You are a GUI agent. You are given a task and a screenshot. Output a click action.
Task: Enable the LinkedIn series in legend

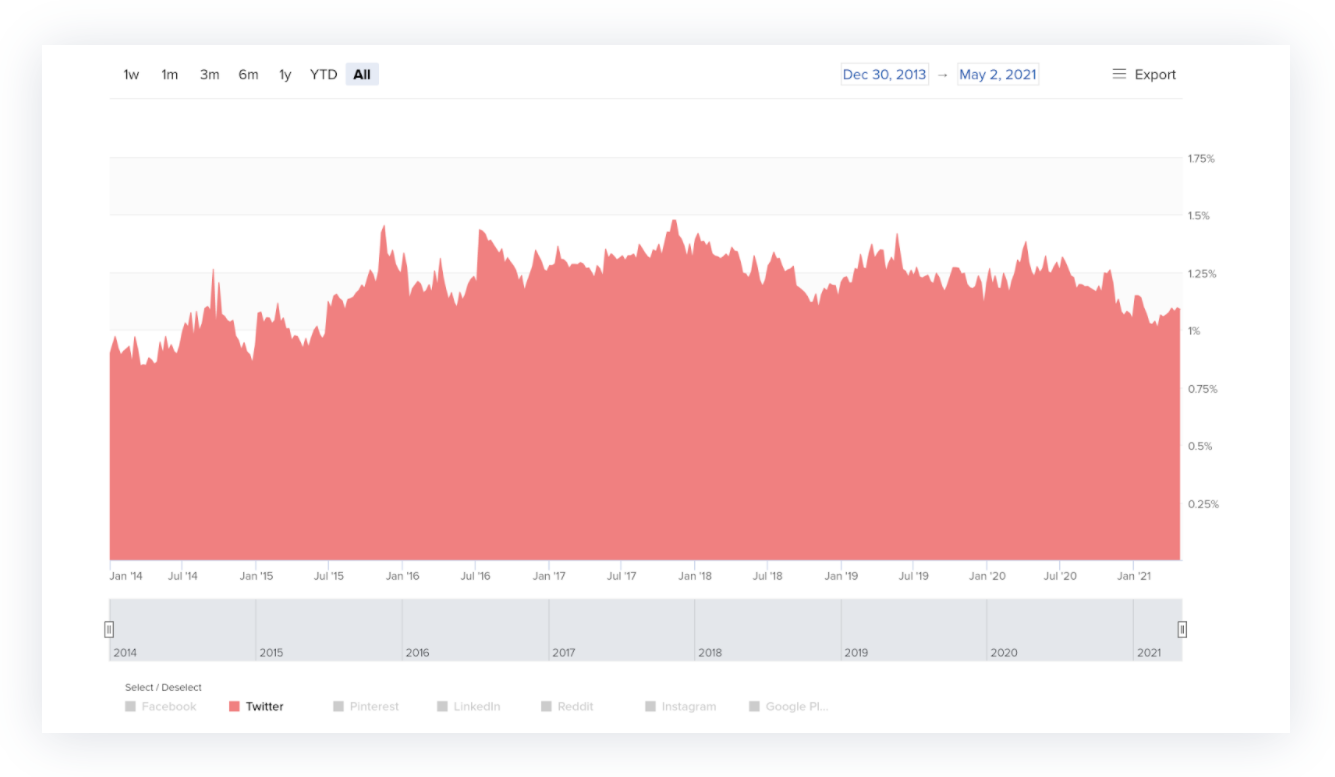point(469,706)
